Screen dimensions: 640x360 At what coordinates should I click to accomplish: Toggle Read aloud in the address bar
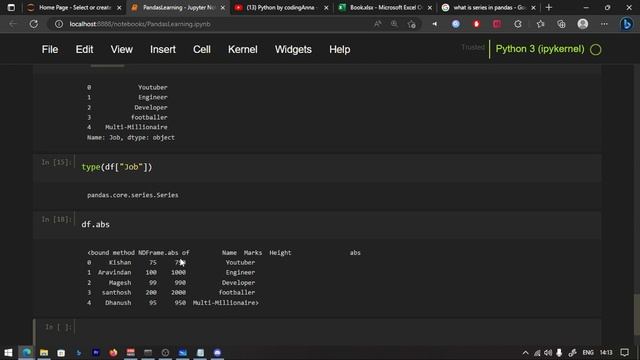(x=378, y=24)
